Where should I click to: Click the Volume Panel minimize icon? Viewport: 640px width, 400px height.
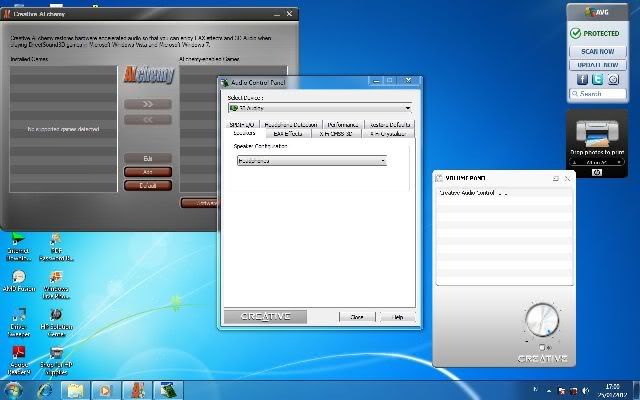pyautogui.click(x=556, y=178)
